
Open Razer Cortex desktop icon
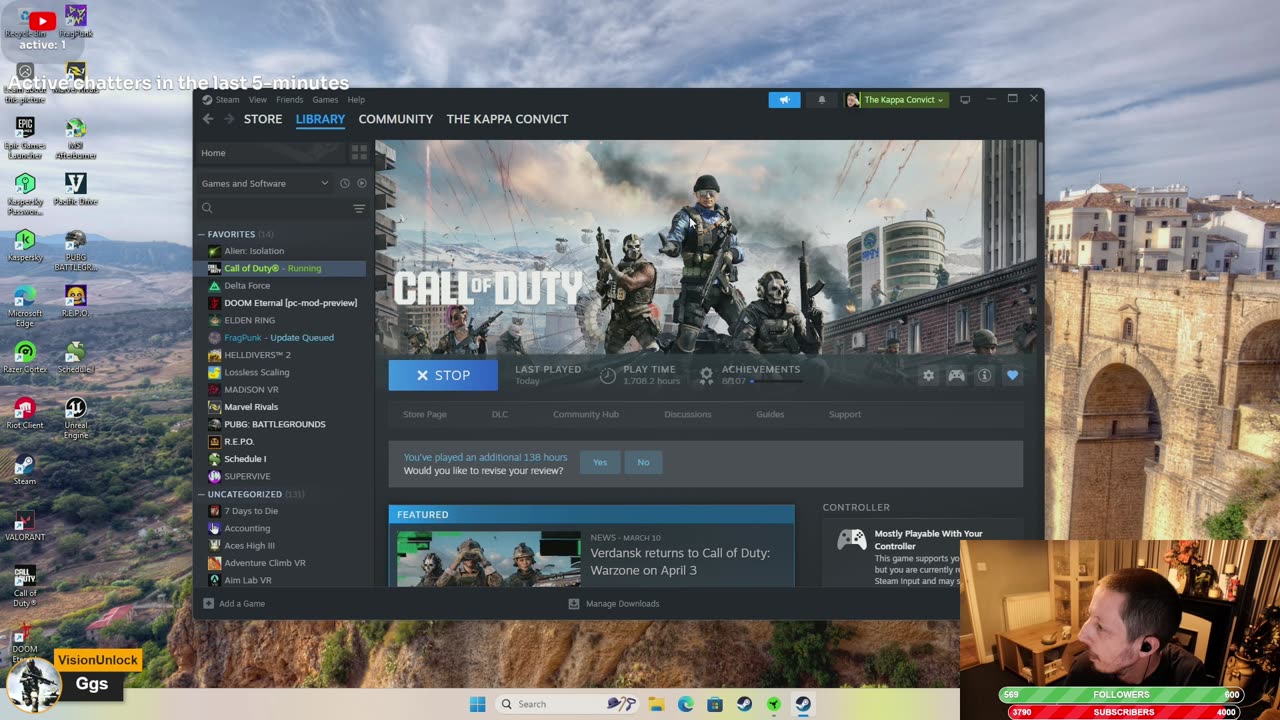(x=25, y=357)
